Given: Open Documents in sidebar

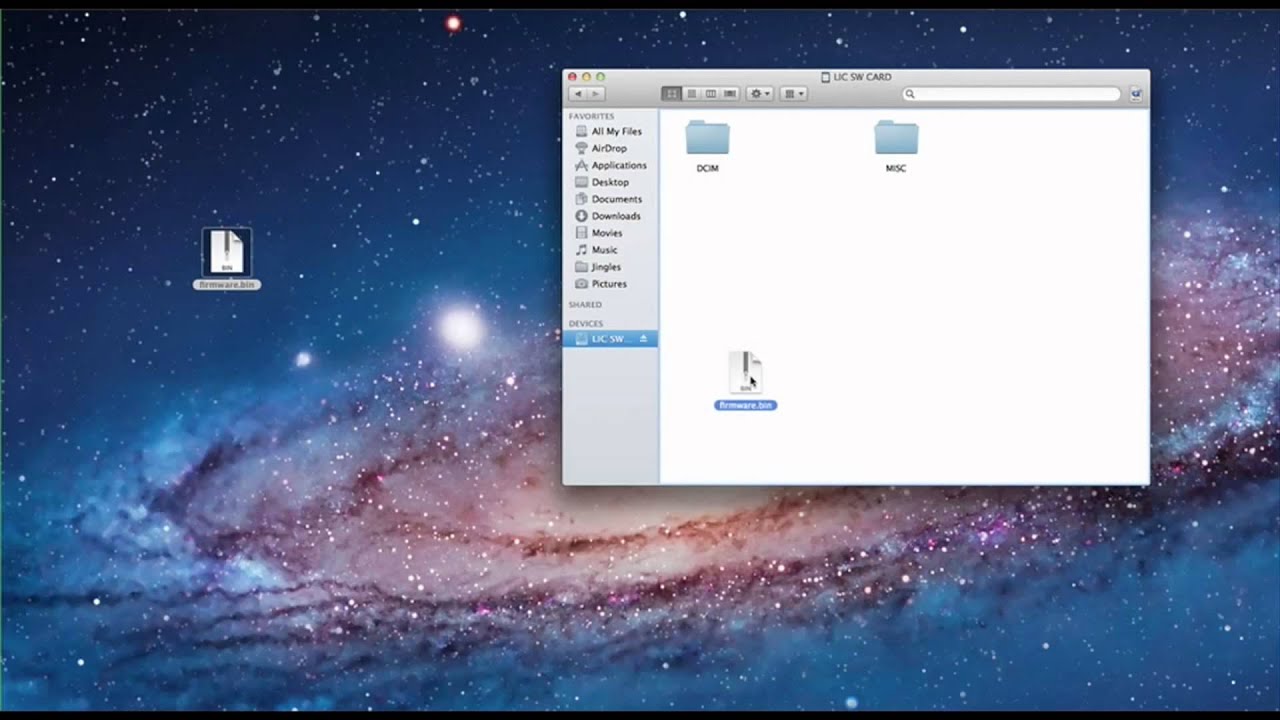Looking at the screenshot, I should 609,199.
